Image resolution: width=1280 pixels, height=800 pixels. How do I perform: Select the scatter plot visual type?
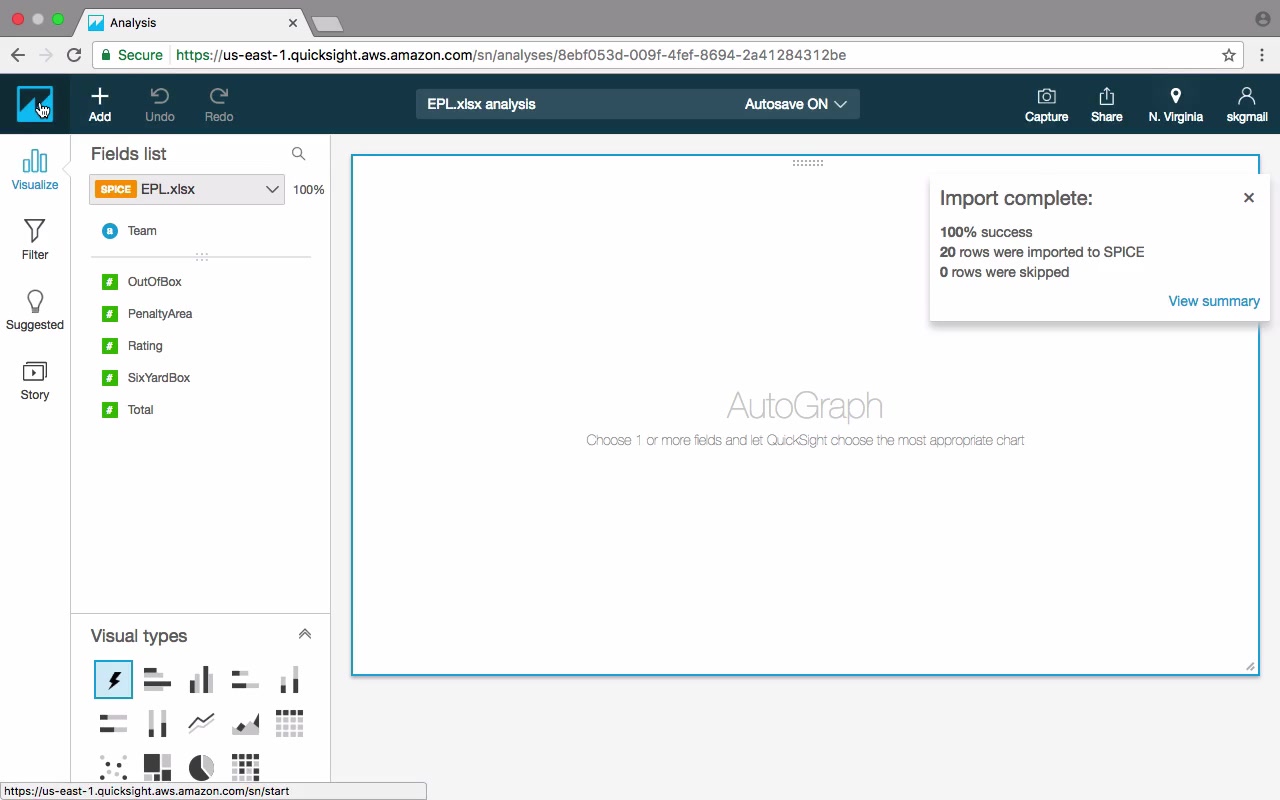coord(113,767)
